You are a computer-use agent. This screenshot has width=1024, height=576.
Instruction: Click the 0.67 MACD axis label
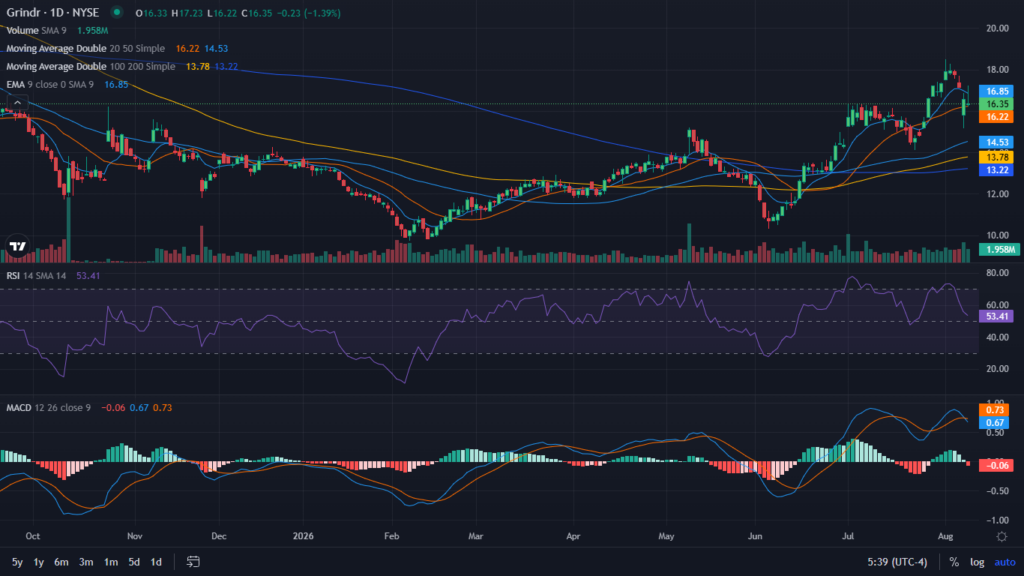[995, 423]
